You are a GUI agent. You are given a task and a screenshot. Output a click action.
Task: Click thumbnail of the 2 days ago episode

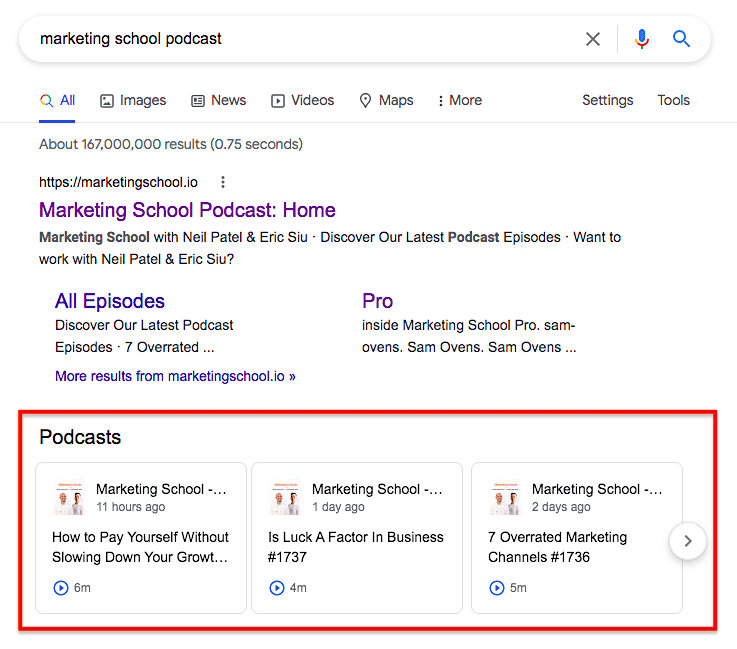506,498
